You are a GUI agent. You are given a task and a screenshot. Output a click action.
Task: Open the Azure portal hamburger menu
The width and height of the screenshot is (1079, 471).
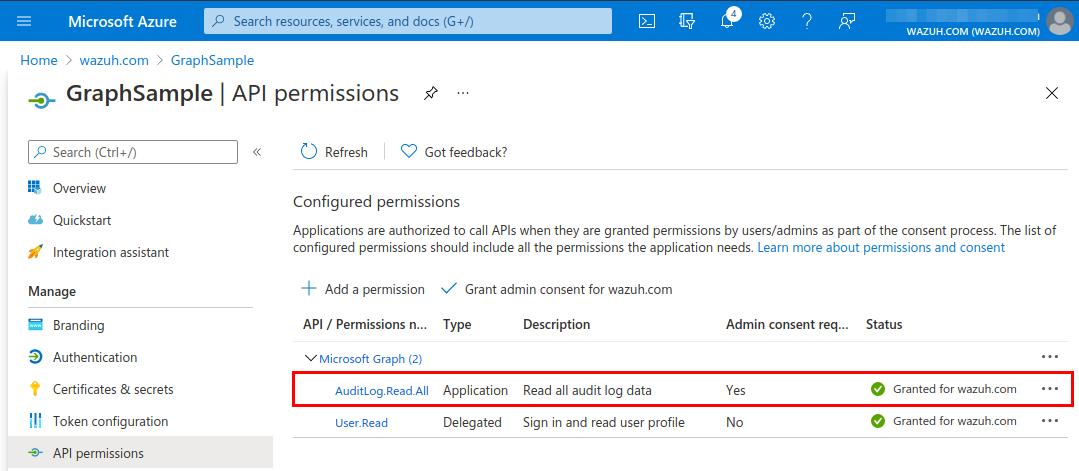[24, 21]
